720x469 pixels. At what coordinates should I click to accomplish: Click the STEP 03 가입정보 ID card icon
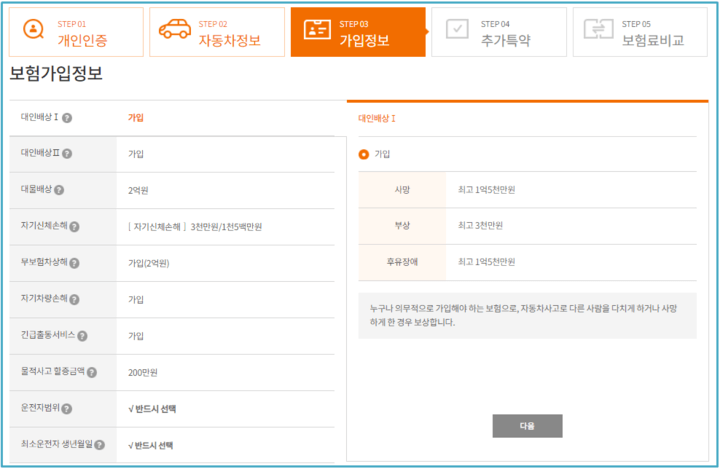pyautogui.click(x=317, y=29)
